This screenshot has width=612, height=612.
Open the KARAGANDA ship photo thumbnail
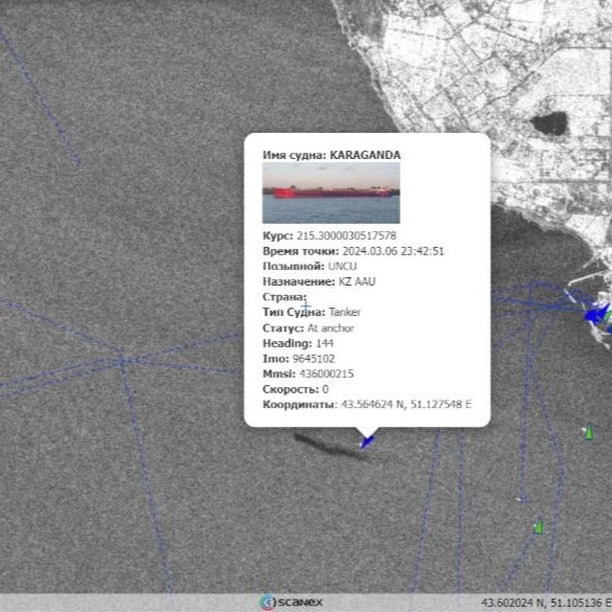331,193
